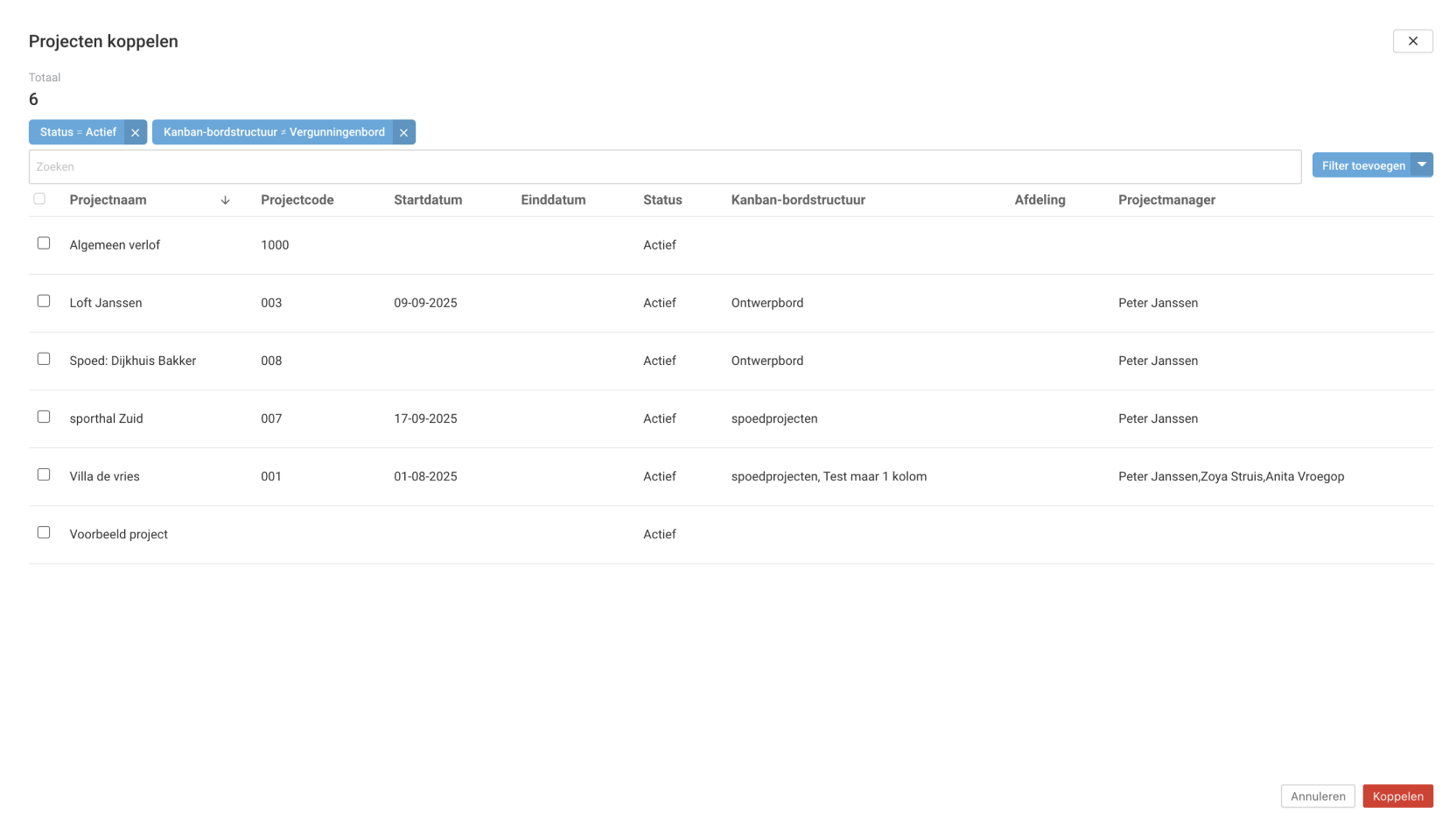1456x828 pixels.
Task: Close the Projecten koppelen dialog
Action: click(x=1412, y=41)
